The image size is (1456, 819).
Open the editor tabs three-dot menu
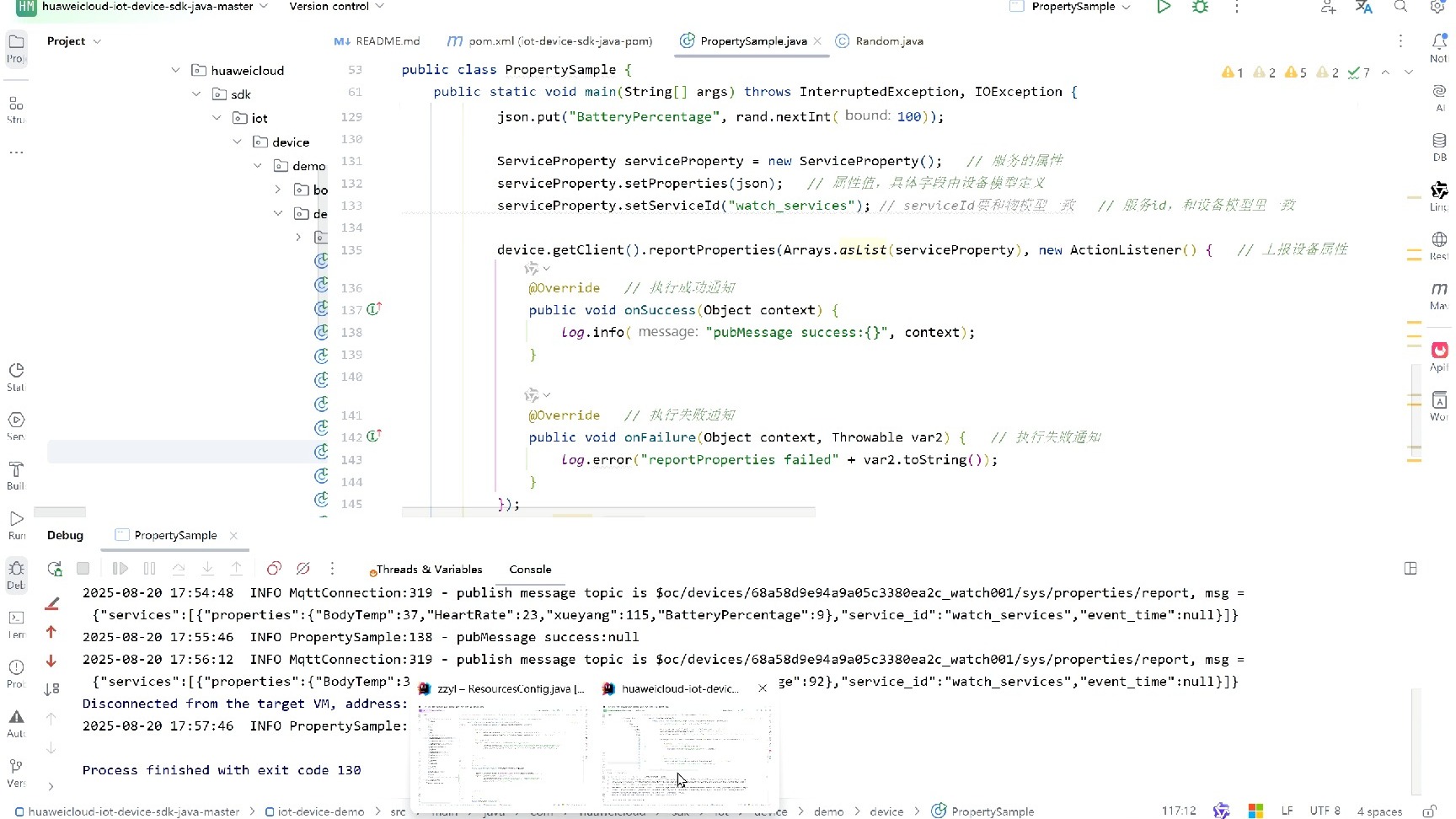tap(1400, 41)
